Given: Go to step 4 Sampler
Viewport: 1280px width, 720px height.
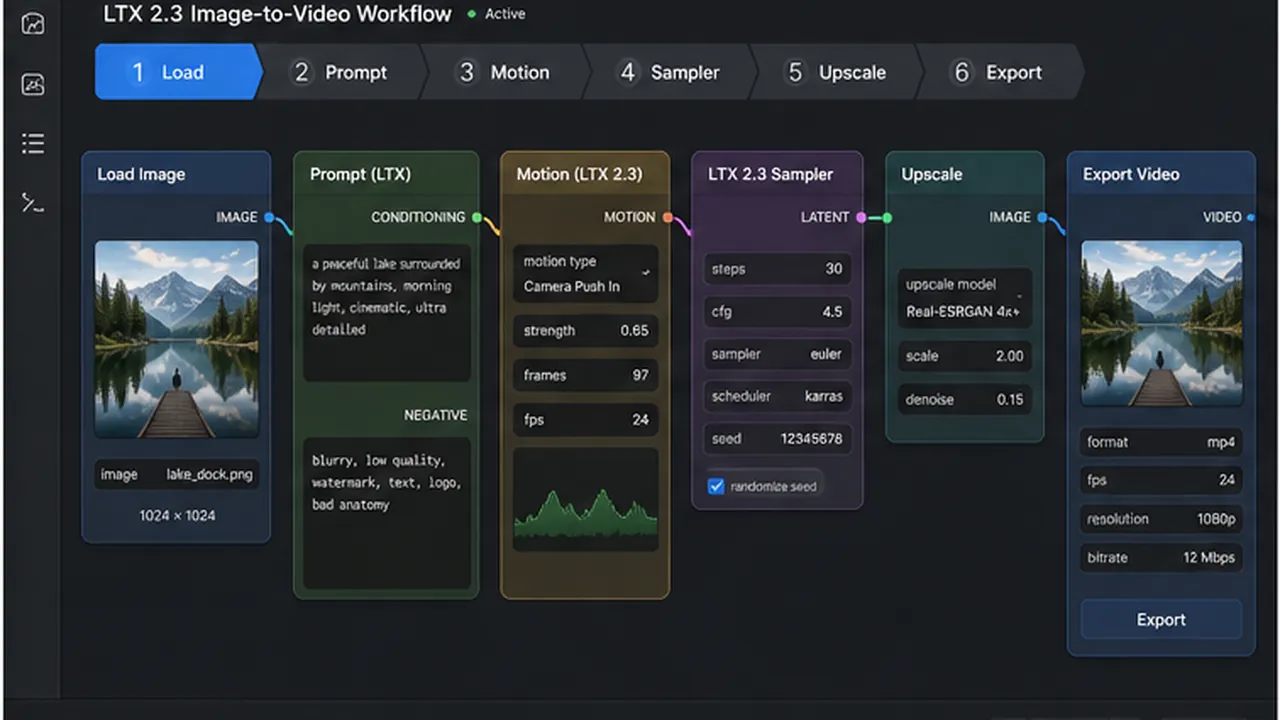Looking at the screenshot, I should [x=672, y=72].
